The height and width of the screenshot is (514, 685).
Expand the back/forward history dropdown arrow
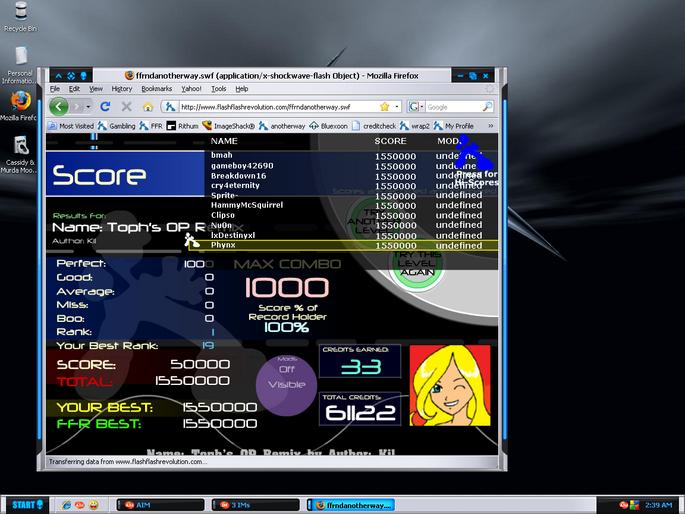point(88,107)
